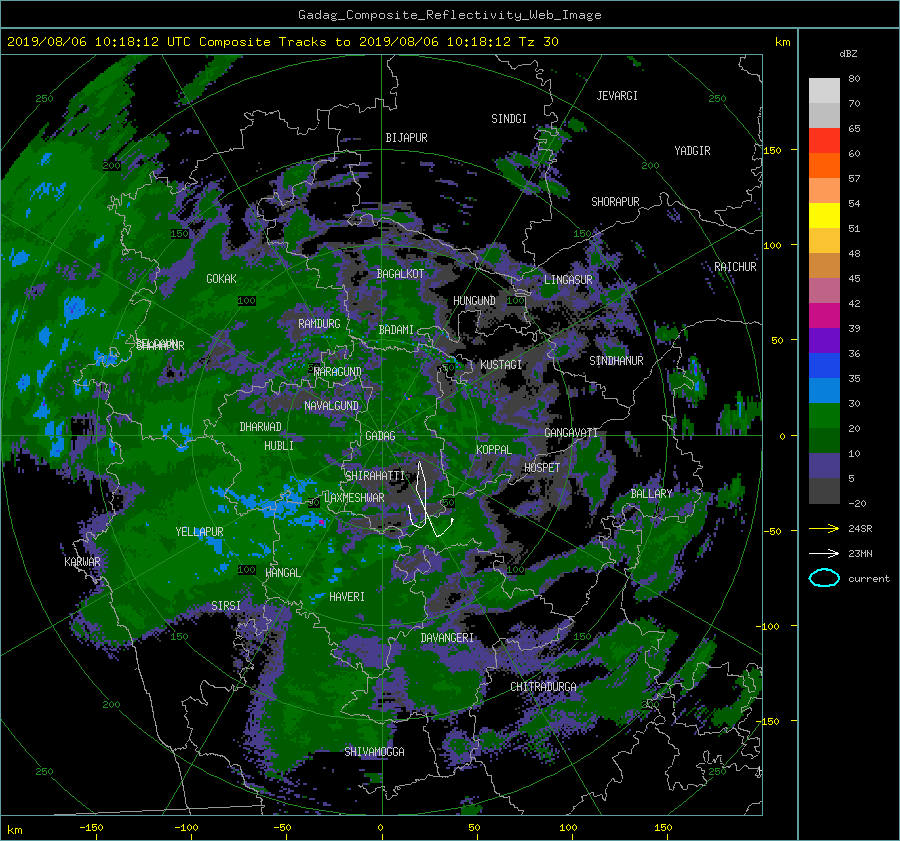
Task: Click the NAVALGUND city label
Action: (x=331, y=406)
